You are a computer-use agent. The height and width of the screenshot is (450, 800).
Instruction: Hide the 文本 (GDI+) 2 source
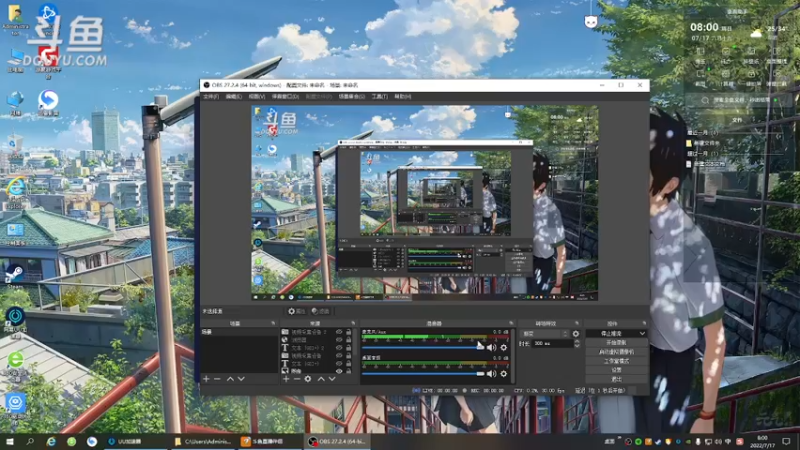point(339,348)
